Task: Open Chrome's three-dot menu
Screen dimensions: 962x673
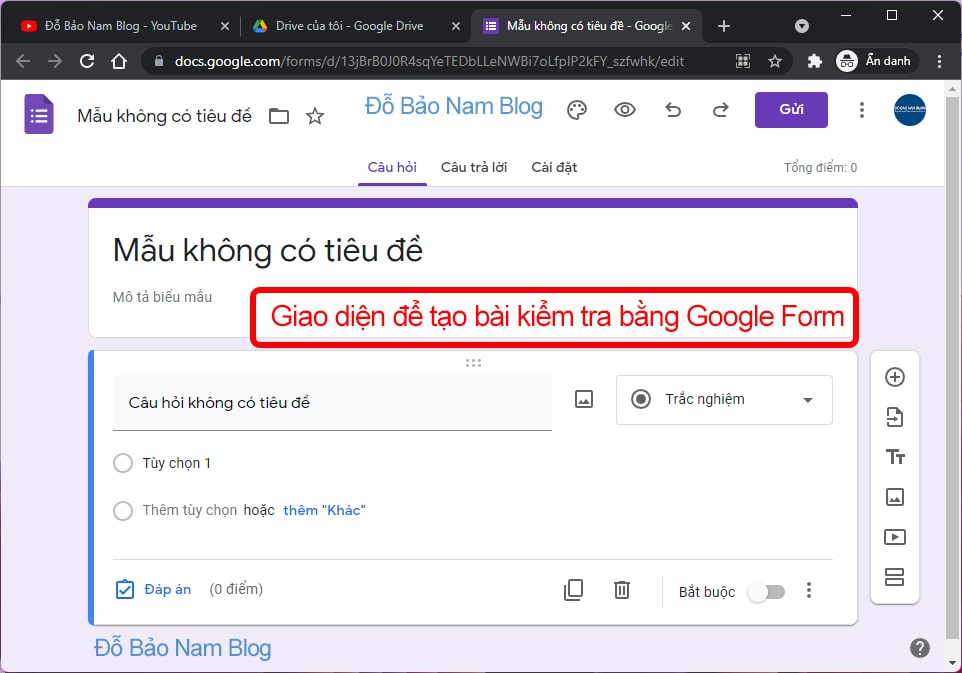Action: coord(939,61)
